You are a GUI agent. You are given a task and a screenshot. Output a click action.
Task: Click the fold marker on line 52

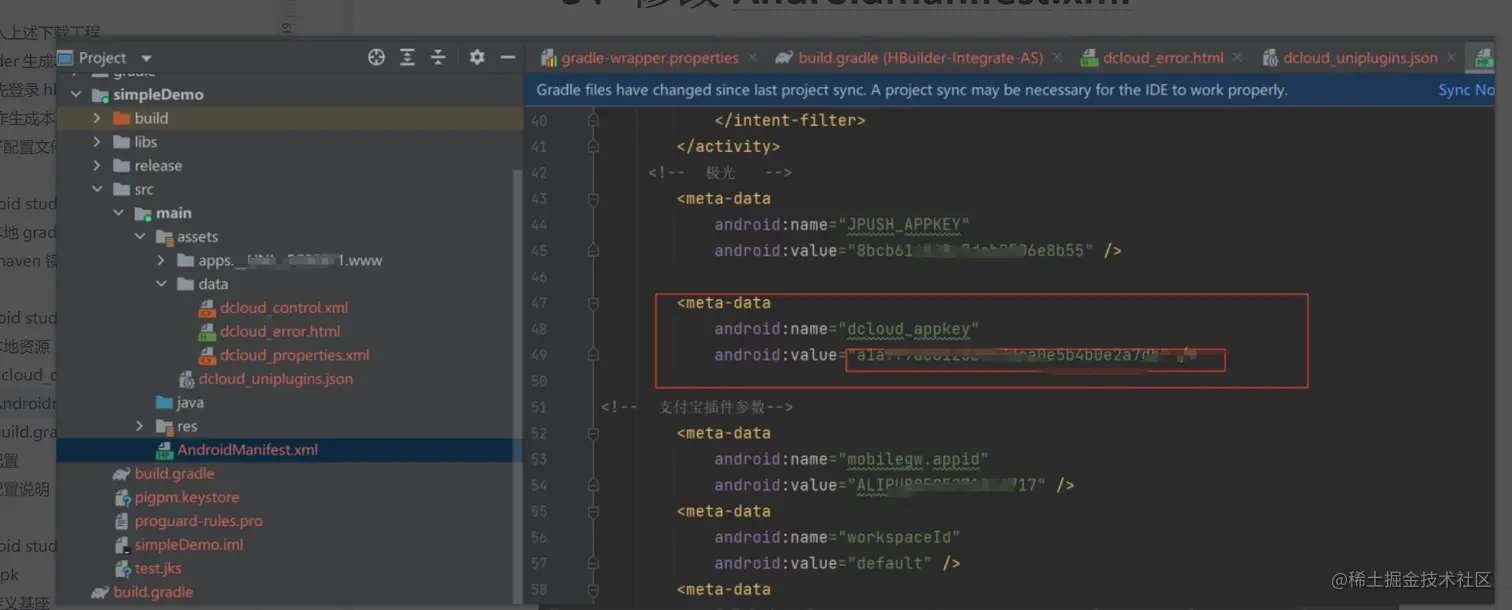(593, 433)
